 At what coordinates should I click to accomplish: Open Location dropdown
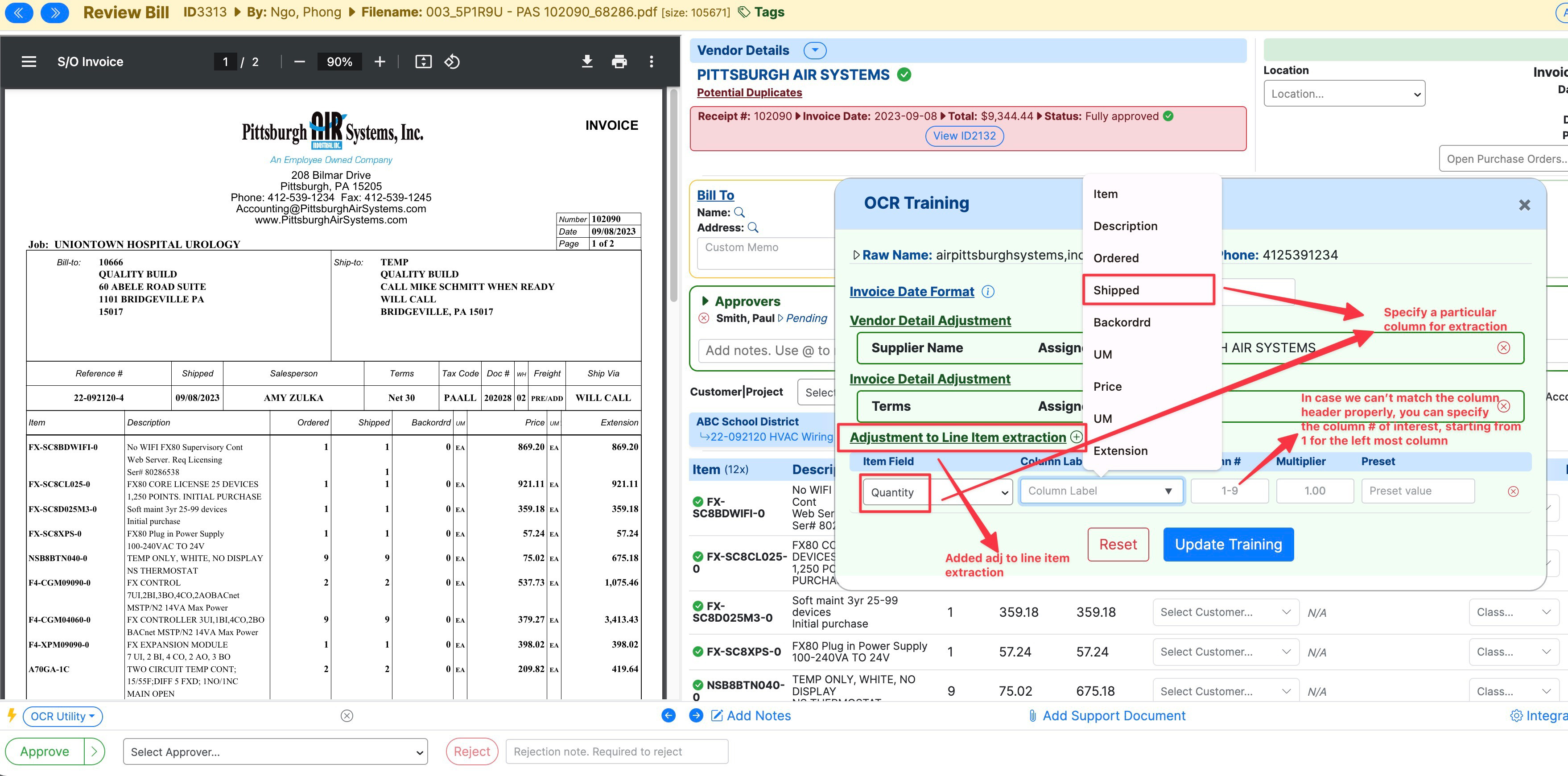(1344, 94)
